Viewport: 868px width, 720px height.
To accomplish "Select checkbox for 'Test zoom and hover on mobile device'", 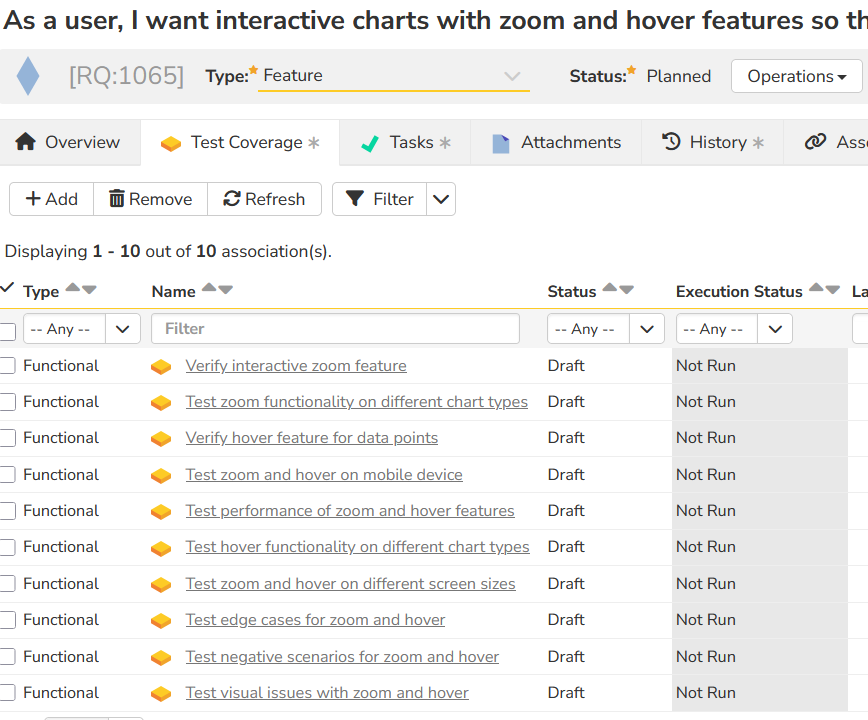I will click(8, 475).
